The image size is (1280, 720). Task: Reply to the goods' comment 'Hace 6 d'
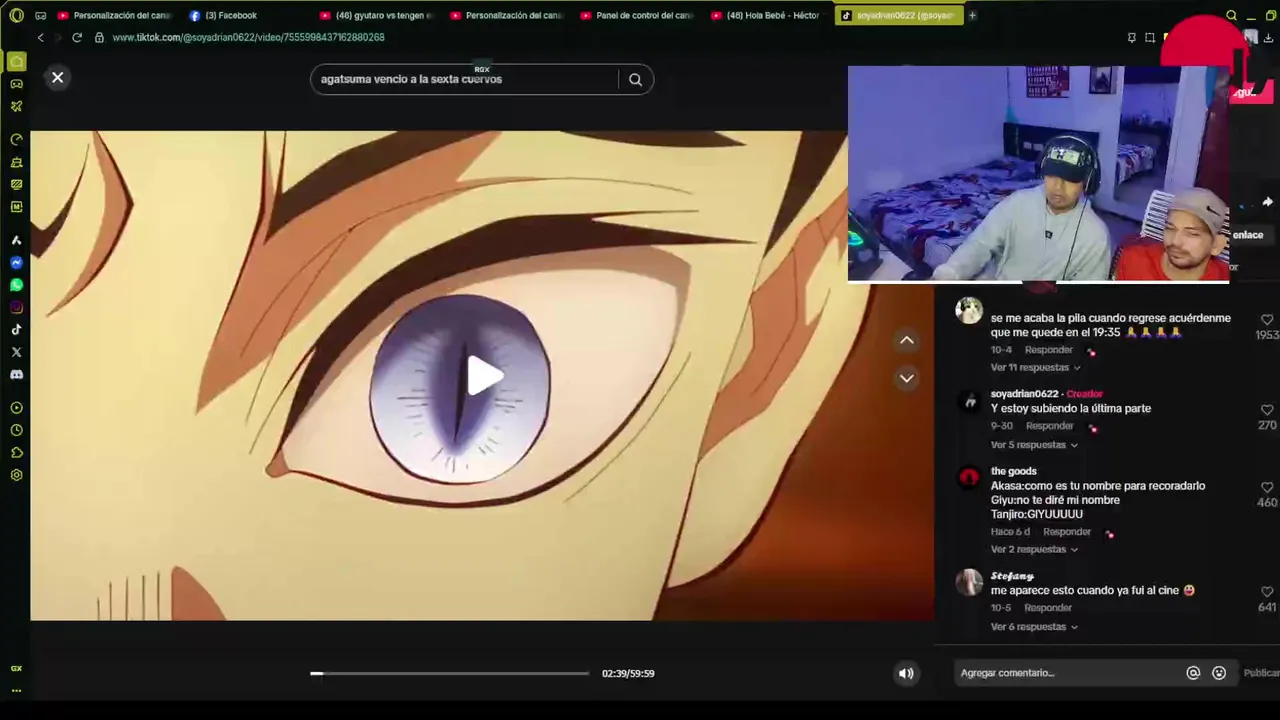tap(1067, 532)
